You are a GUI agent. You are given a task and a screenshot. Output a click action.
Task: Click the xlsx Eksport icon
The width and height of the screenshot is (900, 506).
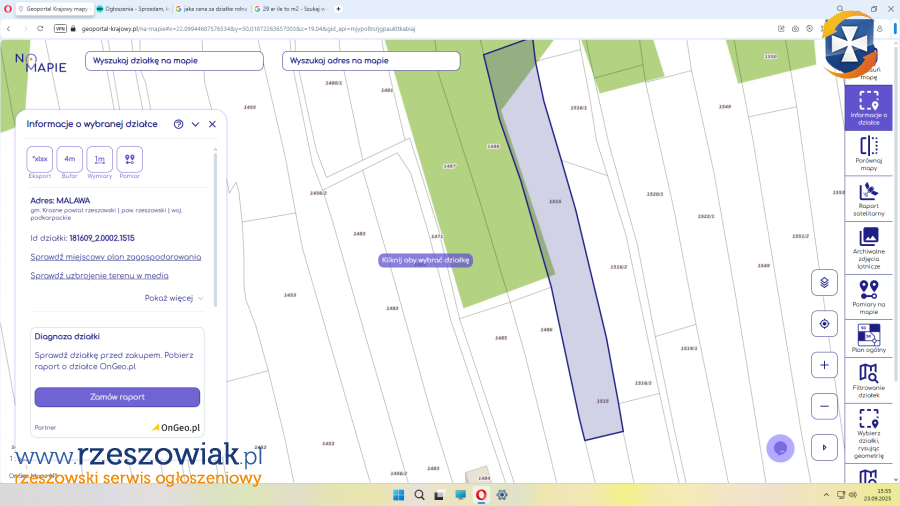coord(40,159)
